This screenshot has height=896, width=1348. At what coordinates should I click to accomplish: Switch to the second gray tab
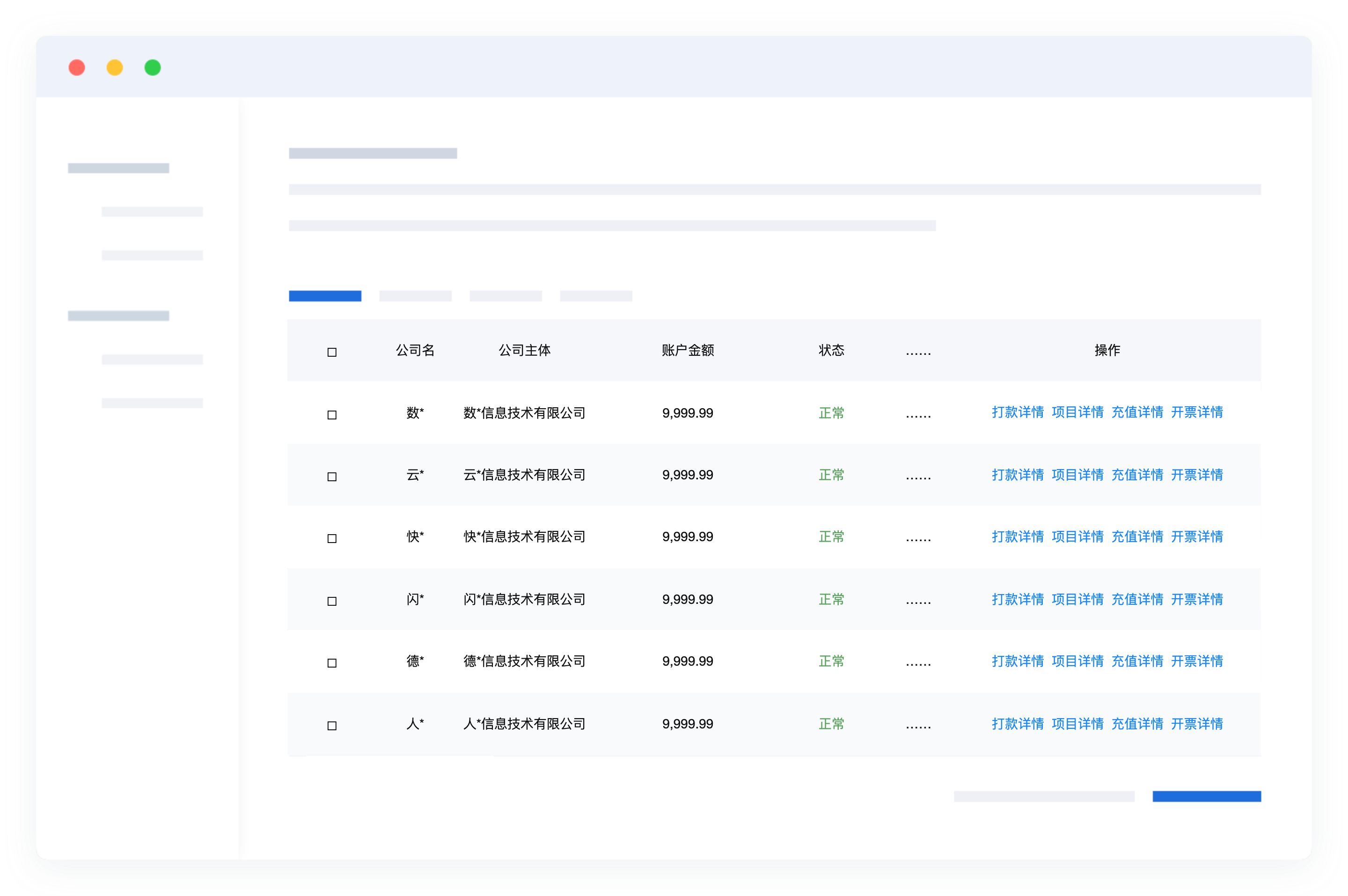(x=415, y=296)
